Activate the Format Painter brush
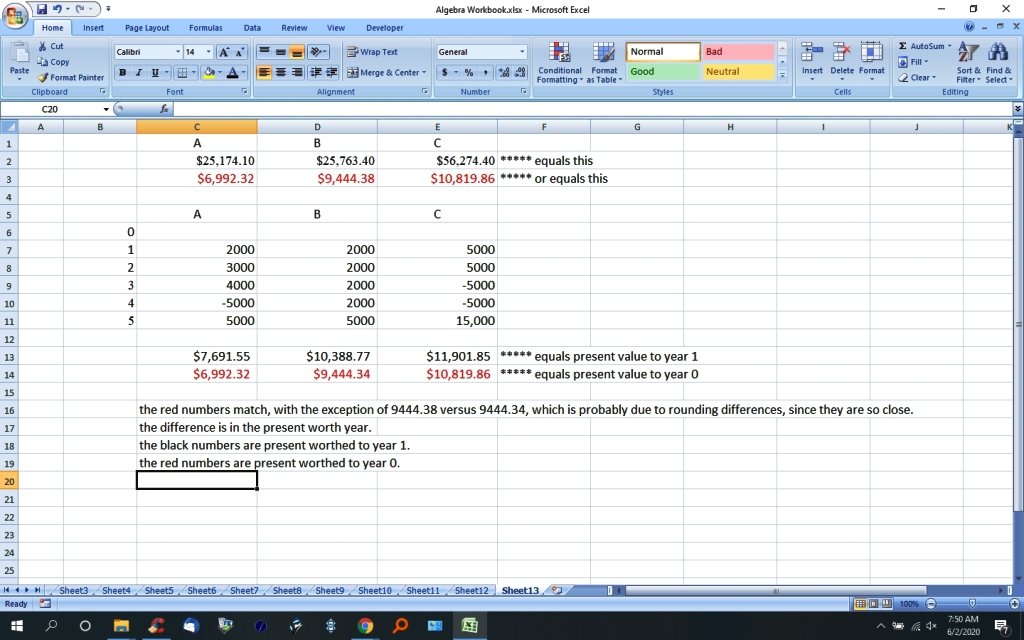1024x640 pixels. pos(71,77)
